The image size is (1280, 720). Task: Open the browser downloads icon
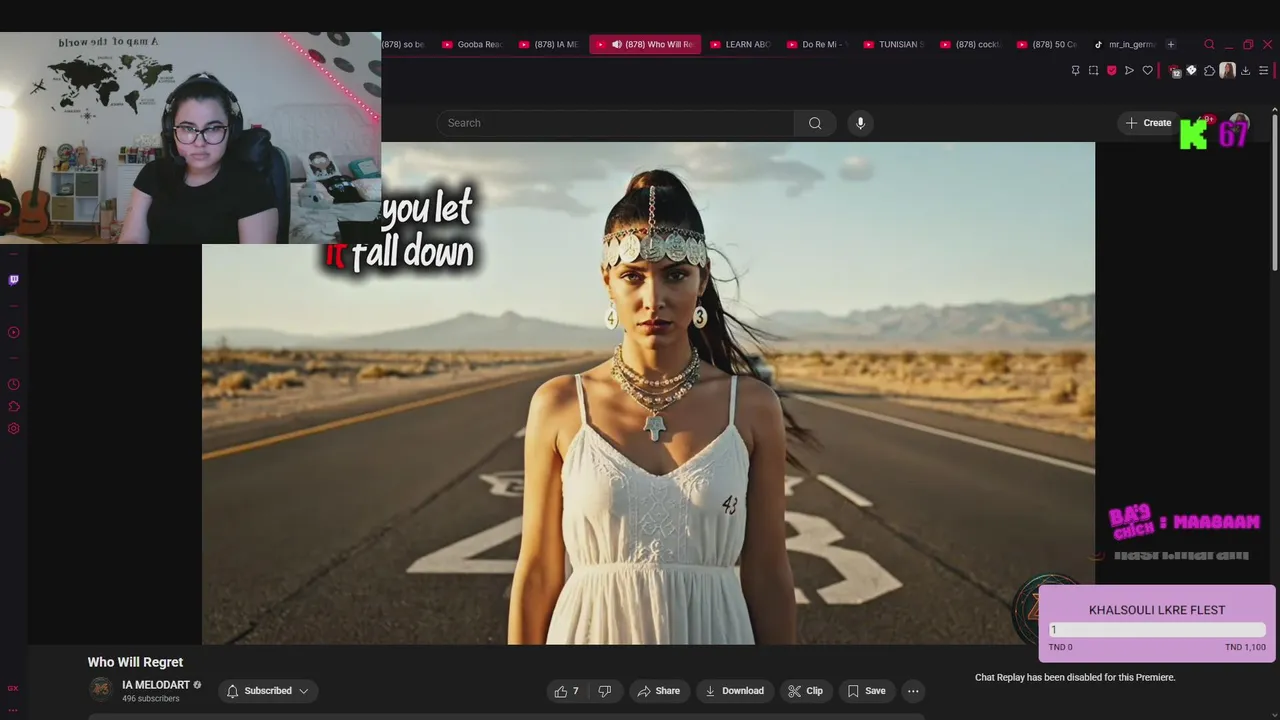(1245, 70)
